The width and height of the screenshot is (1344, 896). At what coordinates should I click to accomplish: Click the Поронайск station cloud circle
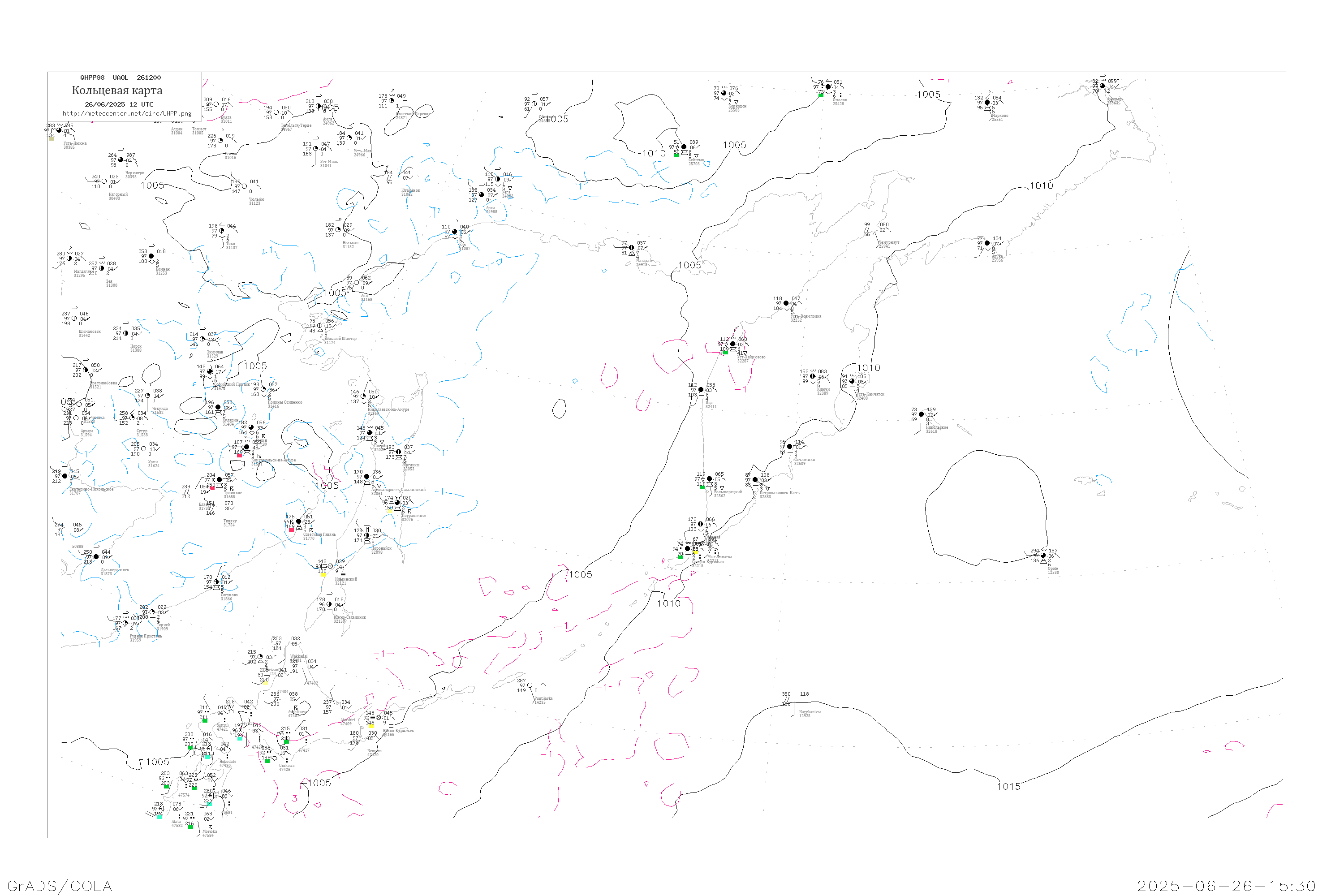pos(367,535)
